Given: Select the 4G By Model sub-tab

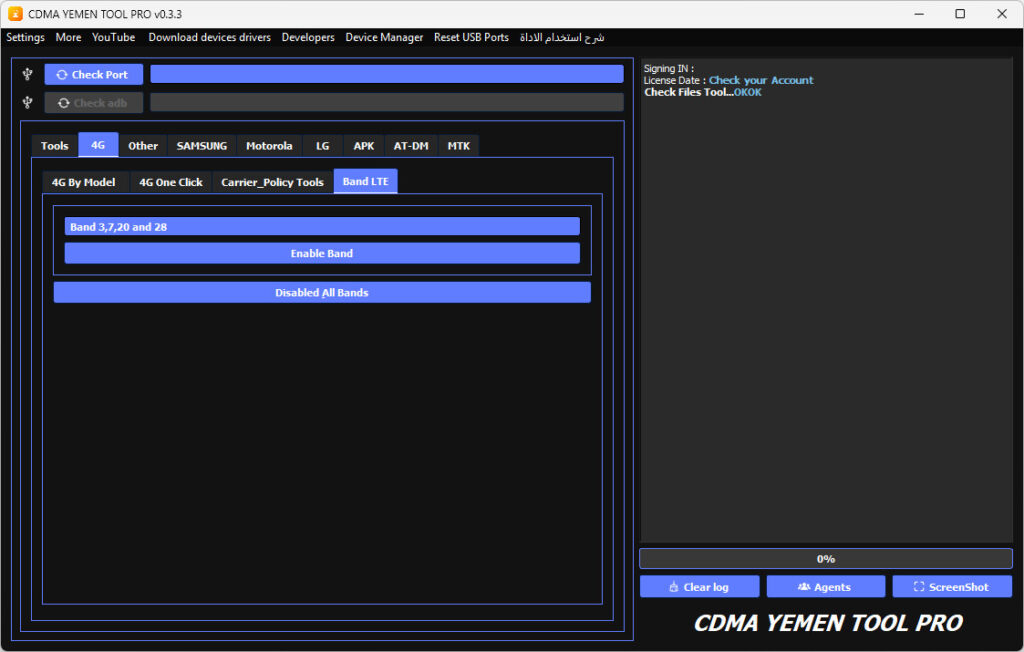Looking at the screenshot, I should pyautogui.click(x=84, y=182).
